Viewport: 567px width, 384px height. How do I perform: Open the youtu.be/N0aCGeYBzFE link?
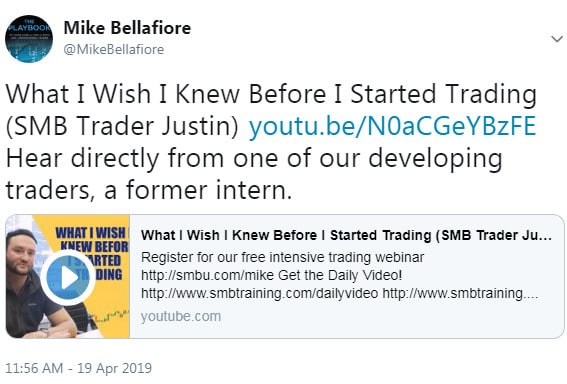(392, 126)
